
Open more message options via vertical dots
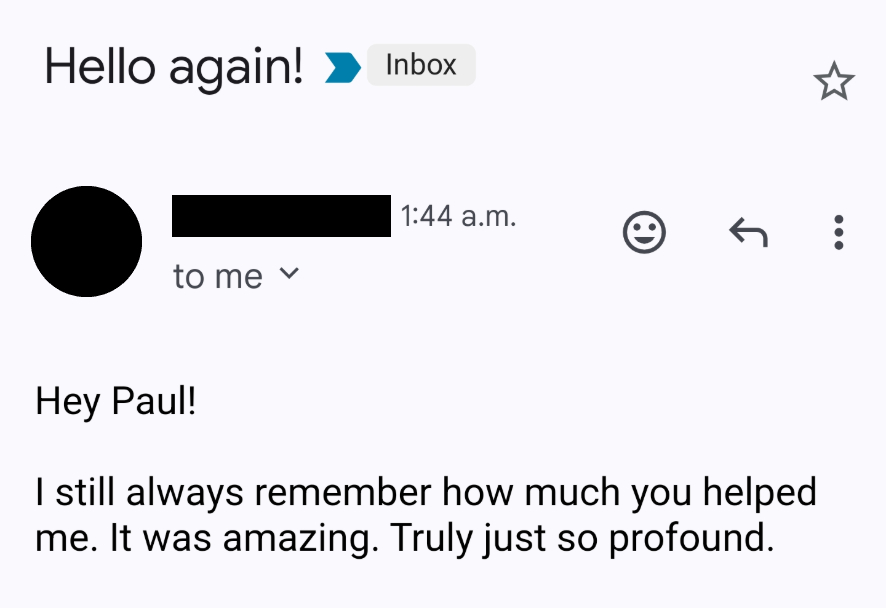tap(838, 232)
